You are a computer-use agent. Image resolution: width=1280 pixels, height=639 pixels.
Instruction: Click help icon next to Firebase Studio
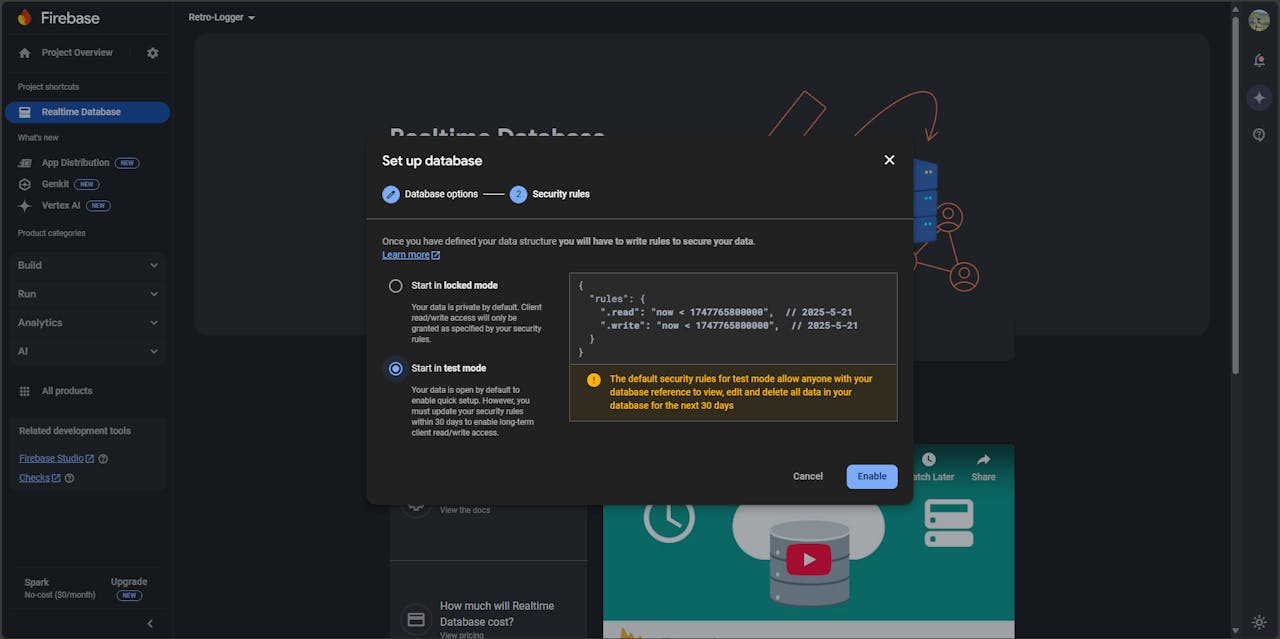click(x=103, y=459)
